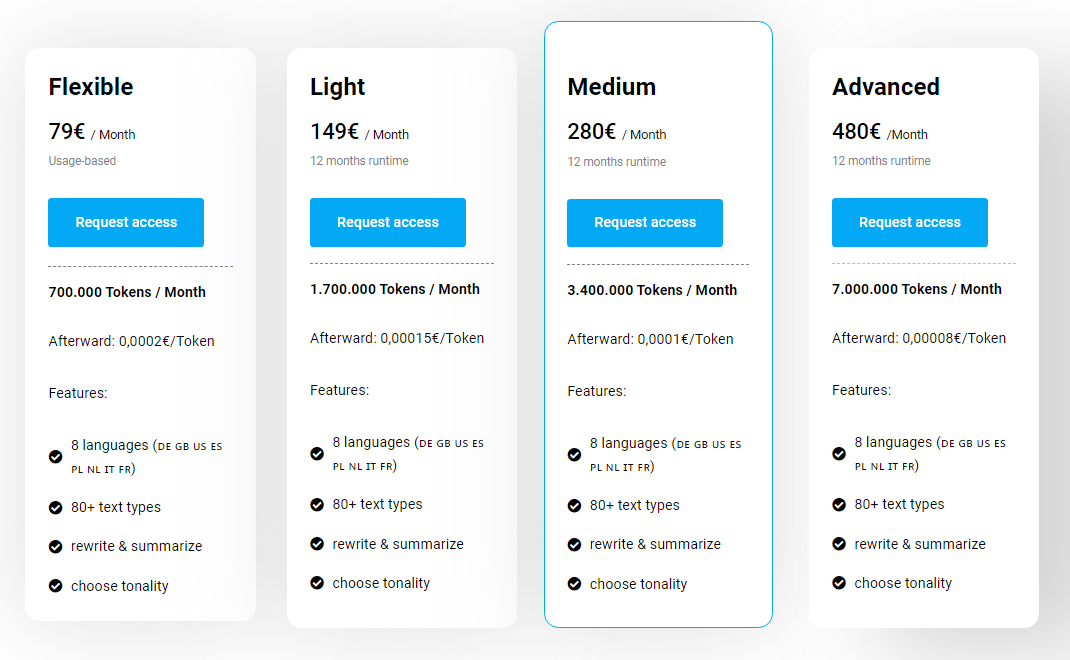Click the Advanced plan heading

click(886, 87)
